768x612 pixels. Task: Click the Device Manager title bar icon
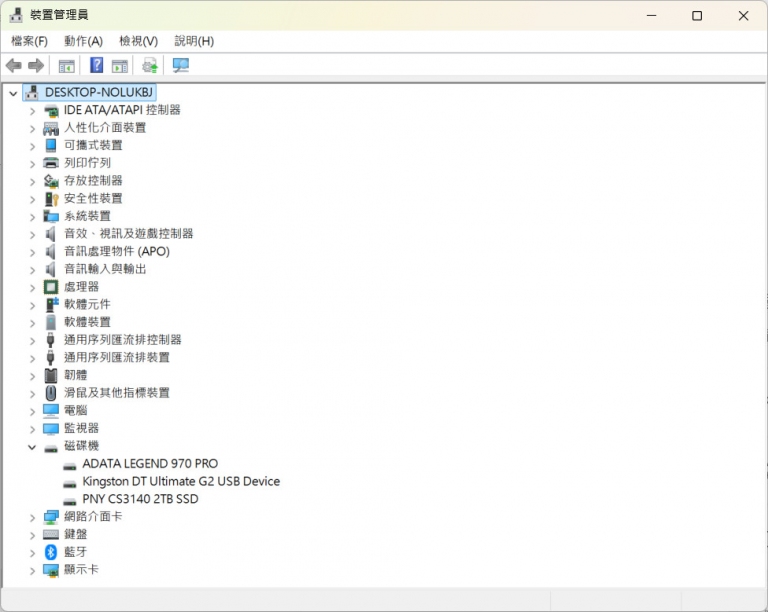point(16,15)
